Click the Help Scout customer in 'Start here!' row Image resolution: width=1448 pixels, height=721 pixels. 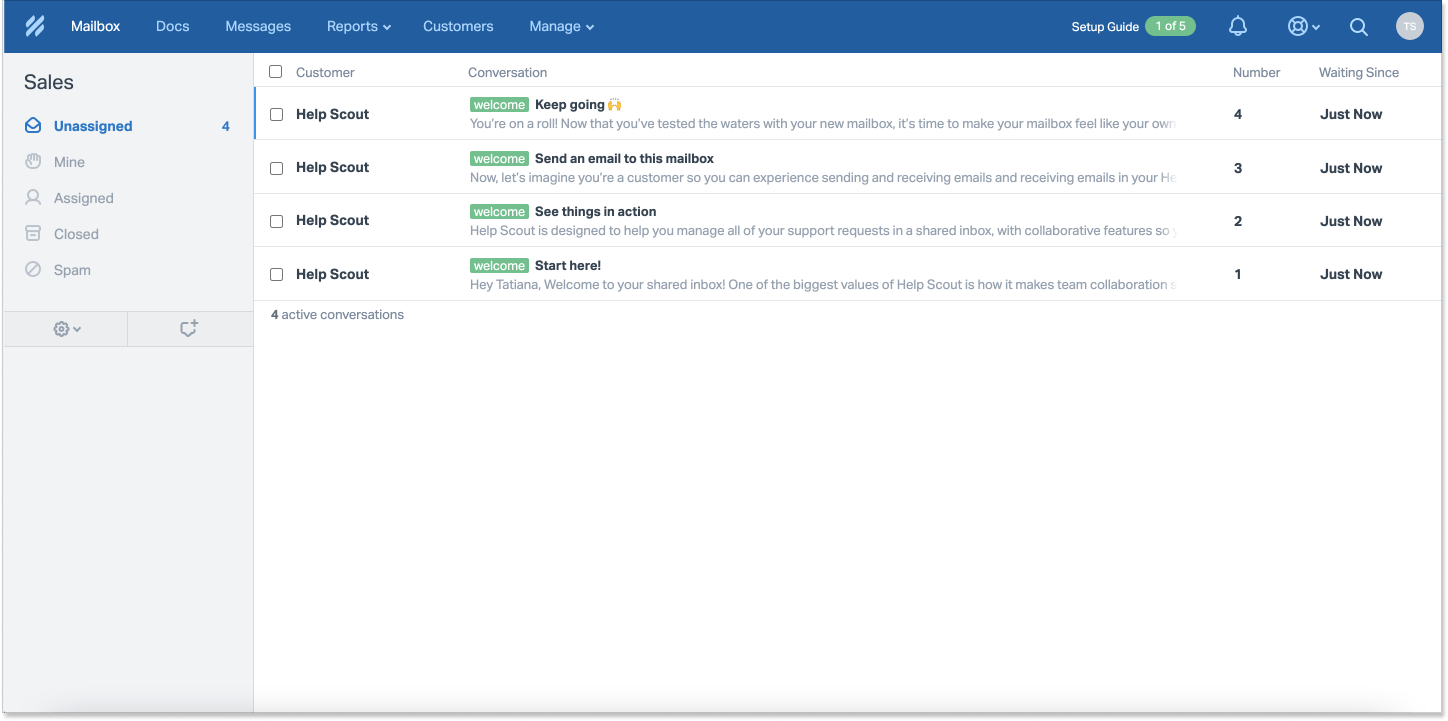click(x=332, y=274)
